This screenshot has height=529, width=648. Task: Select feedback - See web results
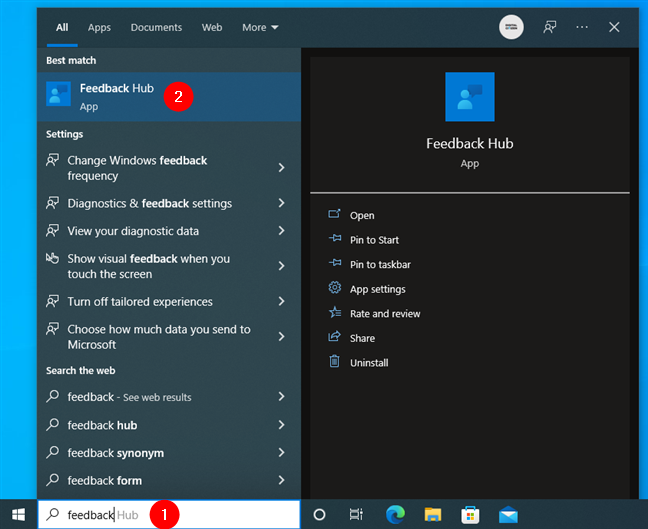point(169,397)
